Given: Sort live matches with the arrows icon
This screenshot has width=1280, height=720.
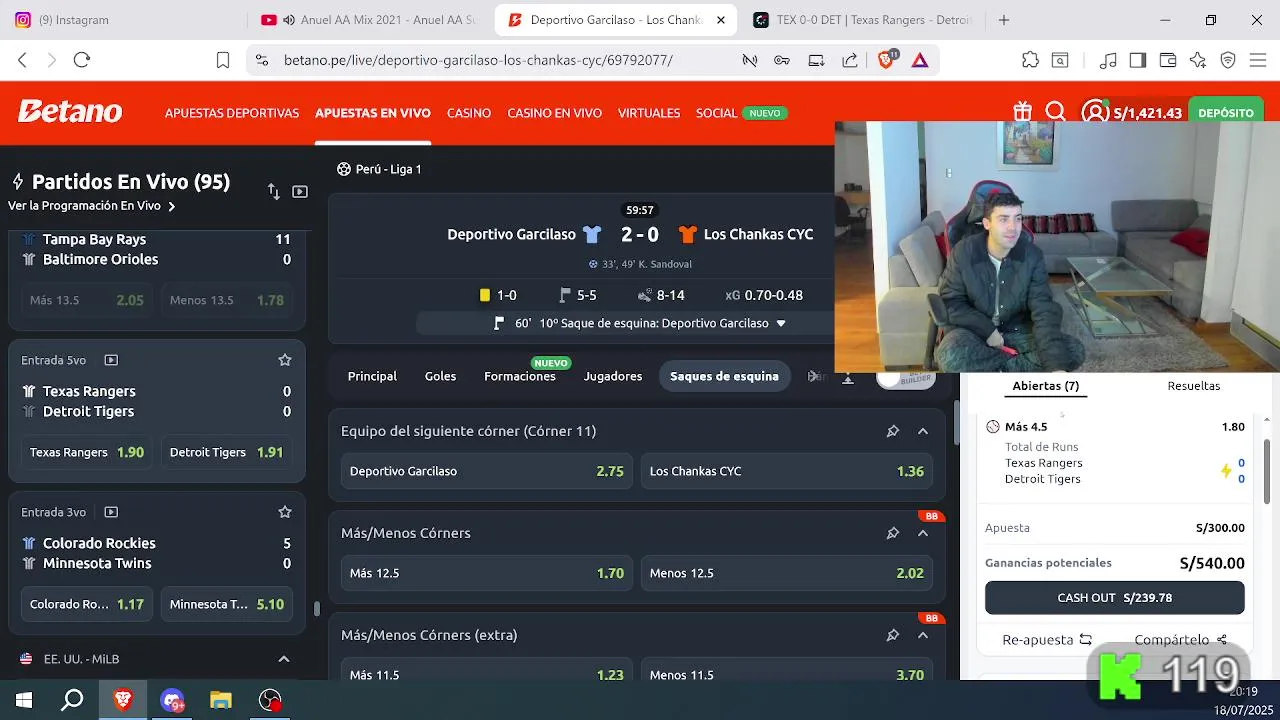Looking at the screenshot, I should pyautogui.click(x=273, y=191).
